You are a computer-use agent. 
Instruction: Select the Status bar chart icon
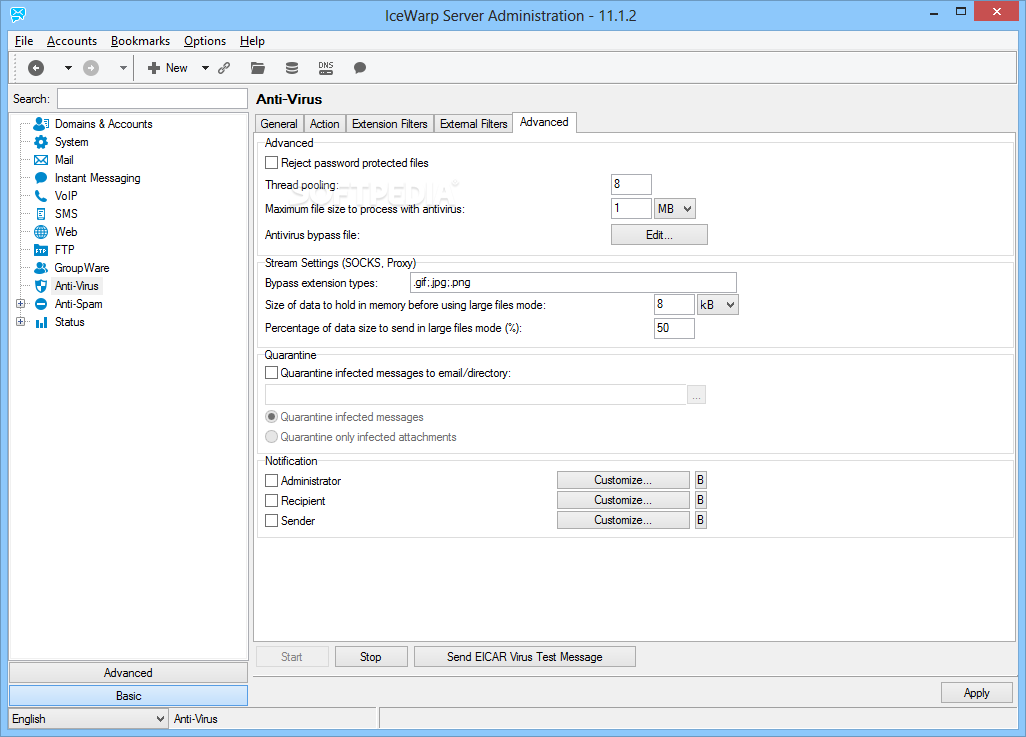[x=41, y=322]
